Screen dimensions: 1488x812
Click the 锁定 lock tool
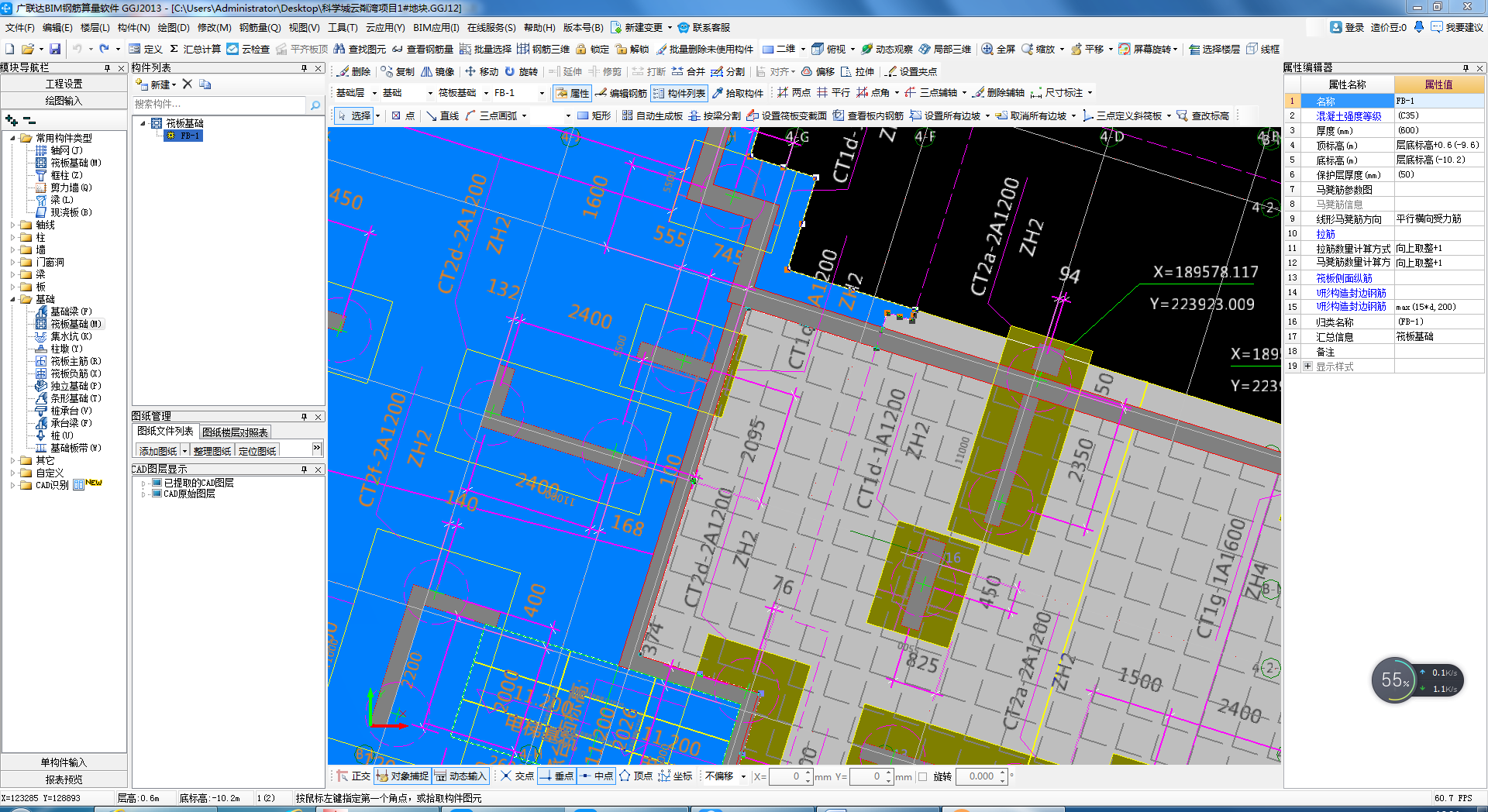pos(592,49)
